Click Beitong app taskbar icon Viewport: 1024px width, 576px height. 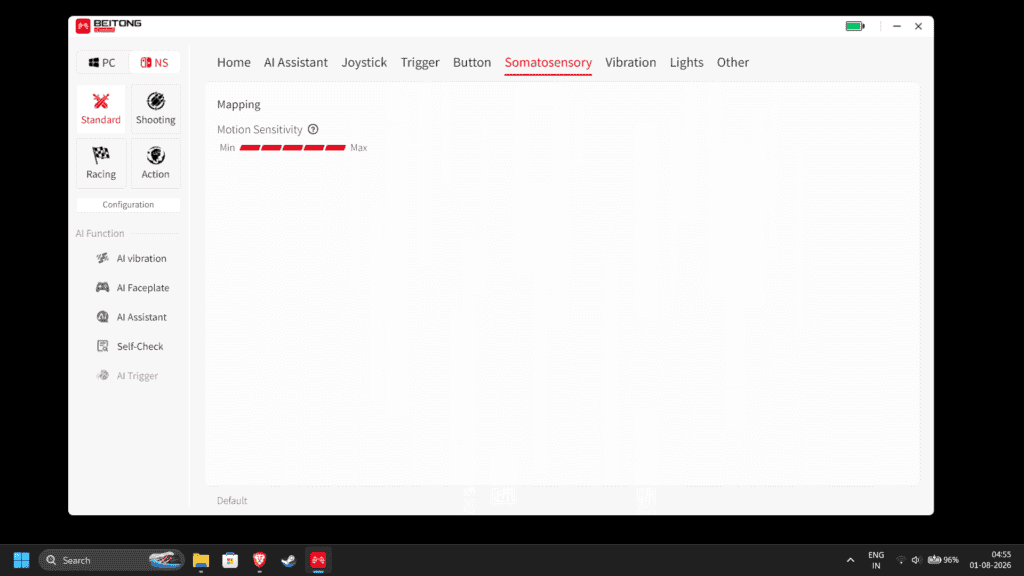click(318, 560)
